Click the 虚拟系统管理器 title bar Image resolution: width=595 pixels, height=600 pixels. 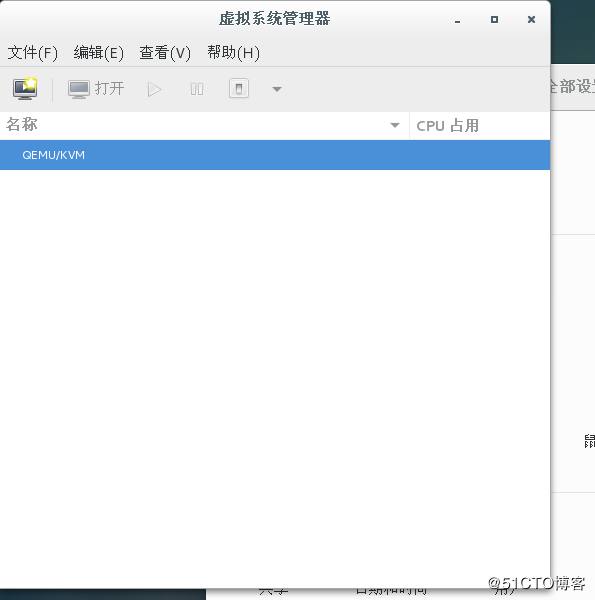274,18
